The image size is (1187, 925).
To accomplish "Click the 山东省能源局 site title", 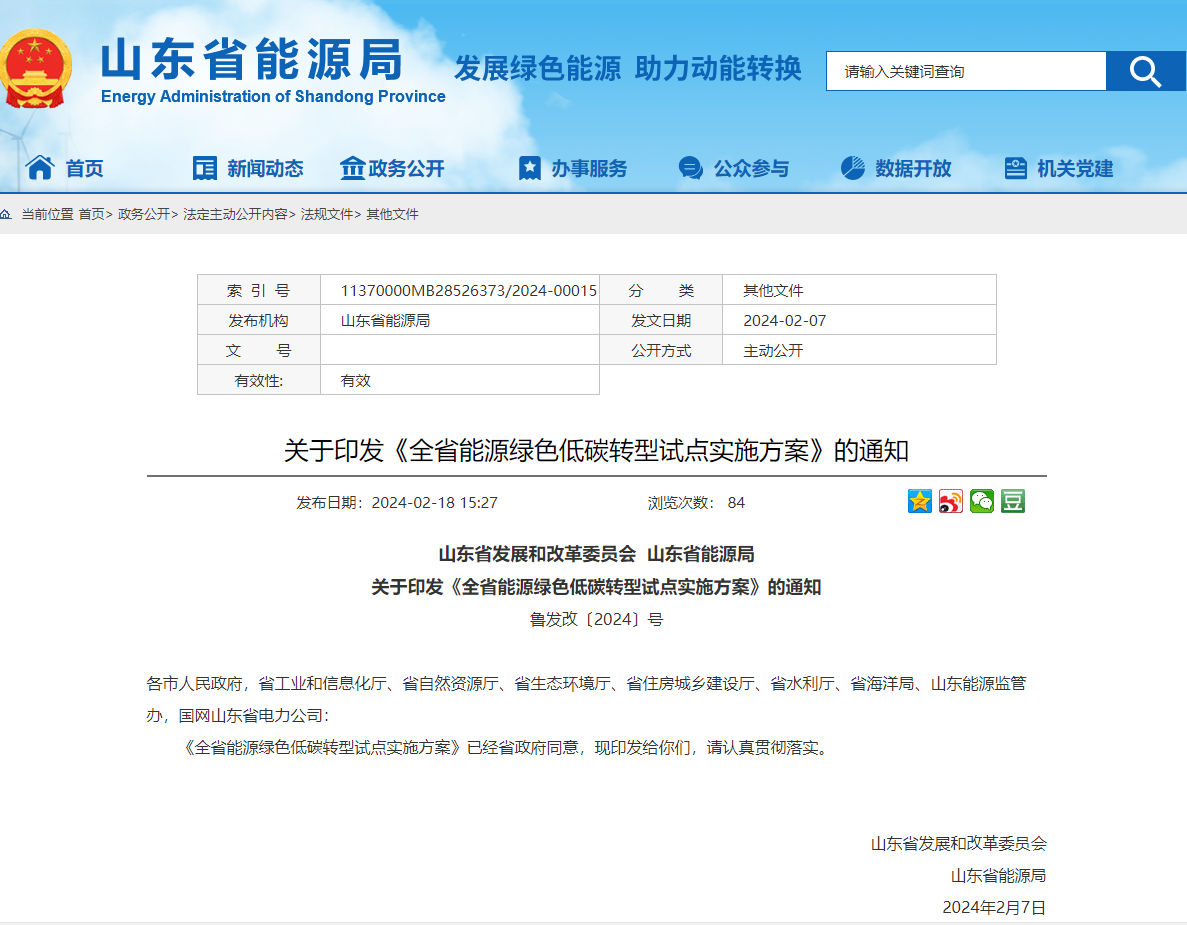I will click(x=252, y=60).
